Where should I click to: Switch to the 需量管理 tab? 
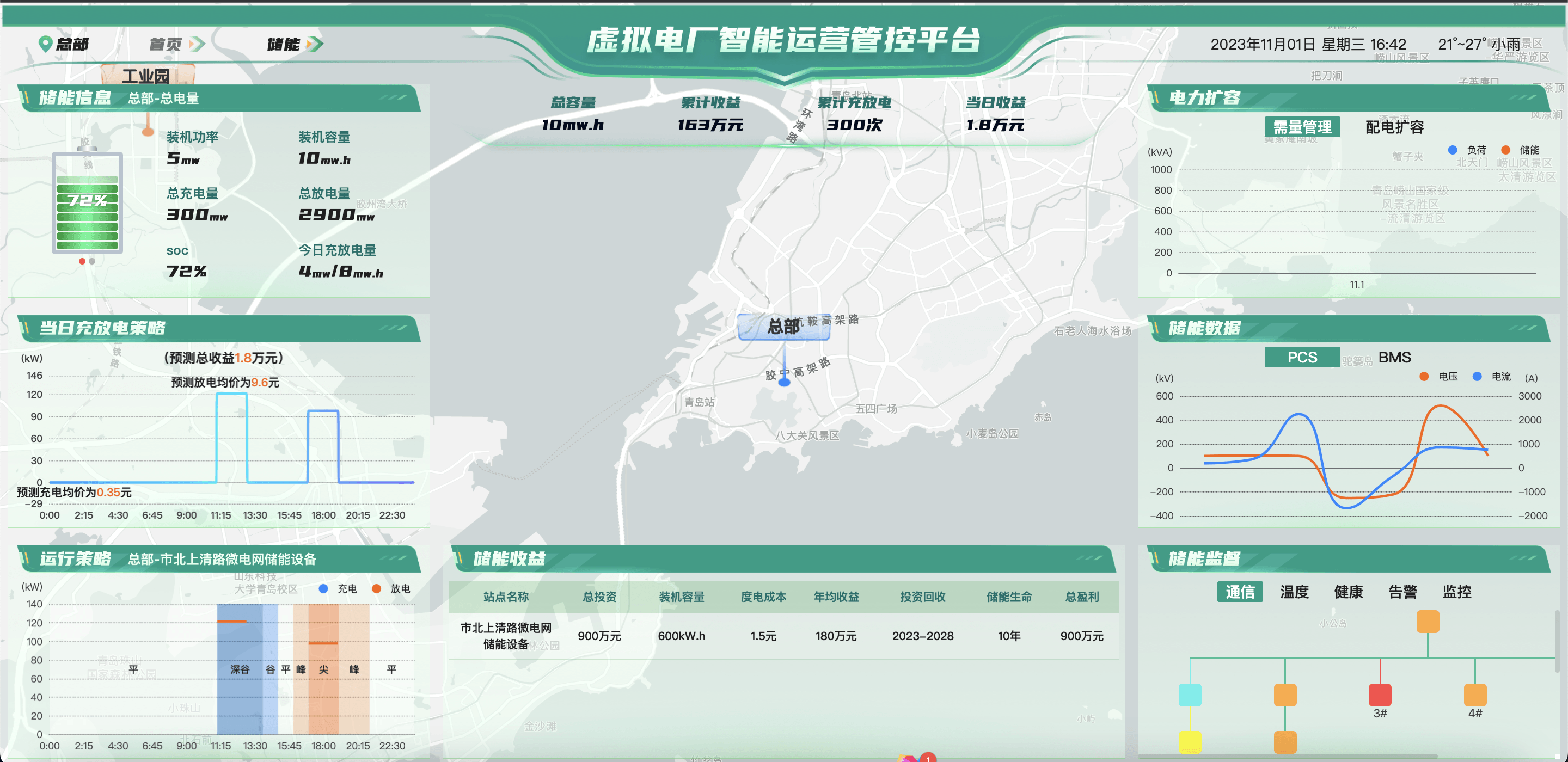1302,127
